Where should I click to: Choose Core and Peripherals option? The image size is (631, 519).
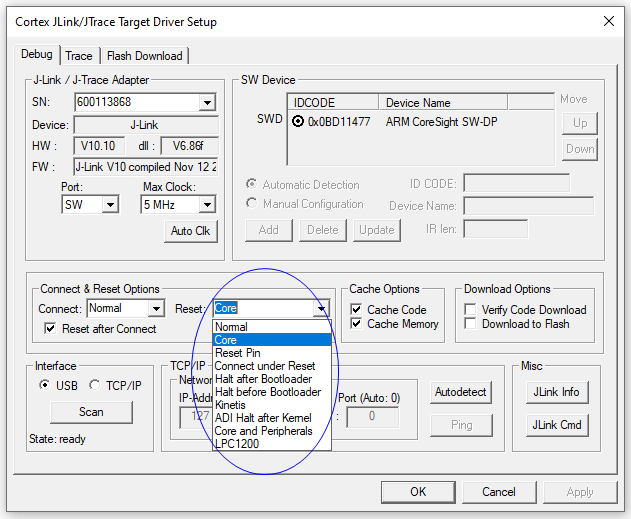click(x=272, y=430)
